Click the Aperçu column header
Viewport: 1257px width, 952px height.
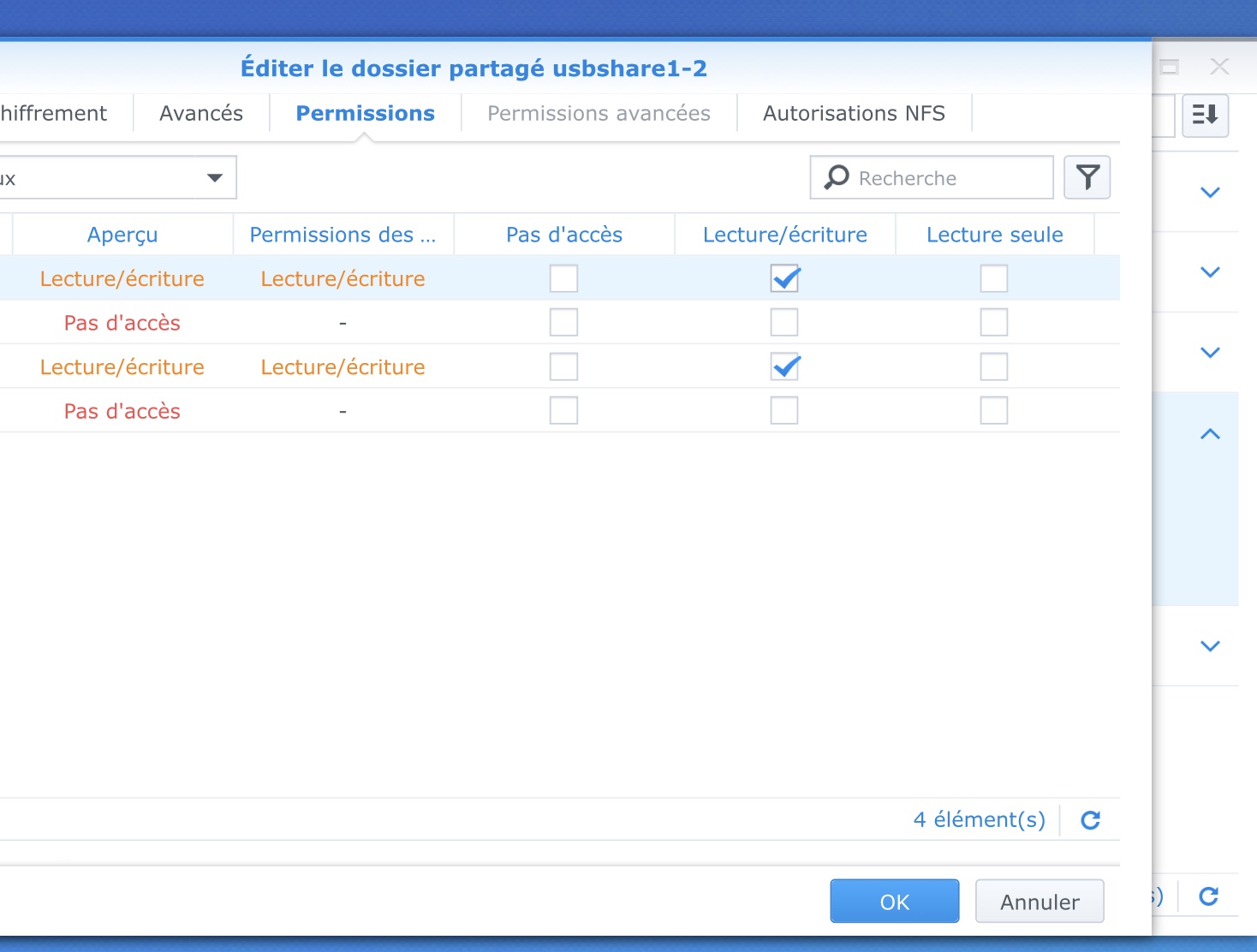(x=122, y=235)
